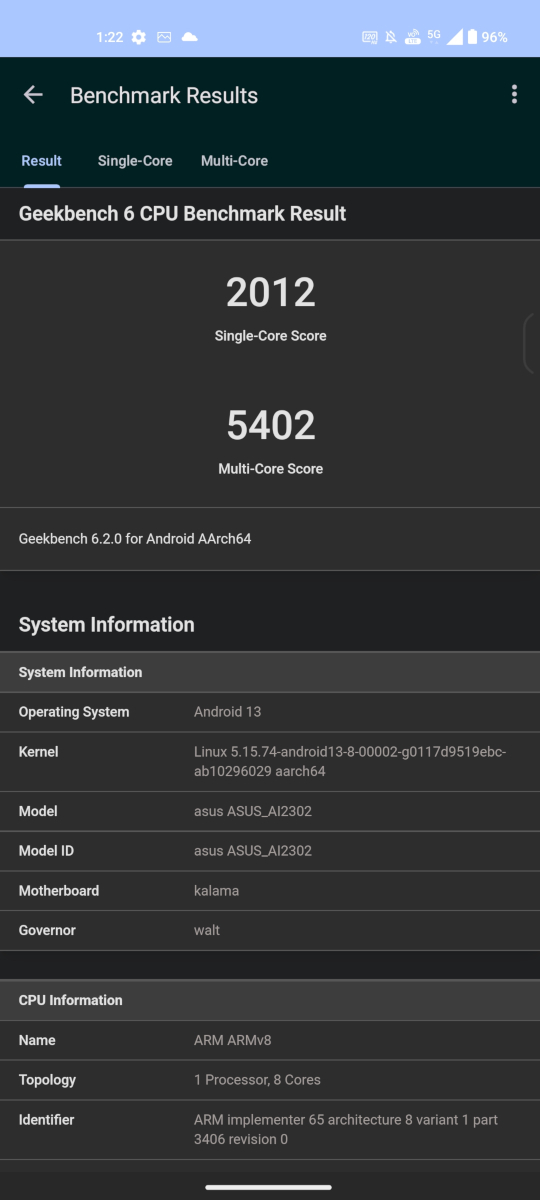This screenshot has height=1200, width=540.
Task: Tap the bottom navigation gesture bar
Action: (x=269, y=1187)
